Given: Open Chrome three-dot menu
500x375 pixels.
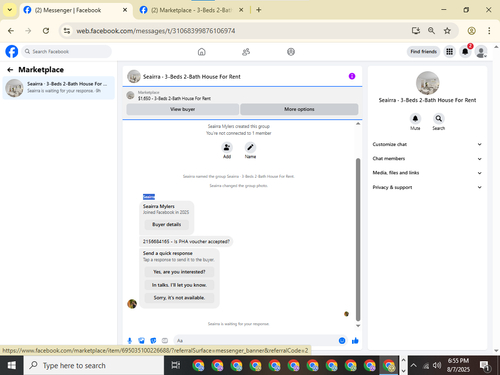Looking at the screenshot, I should click(x=489, y=31).
